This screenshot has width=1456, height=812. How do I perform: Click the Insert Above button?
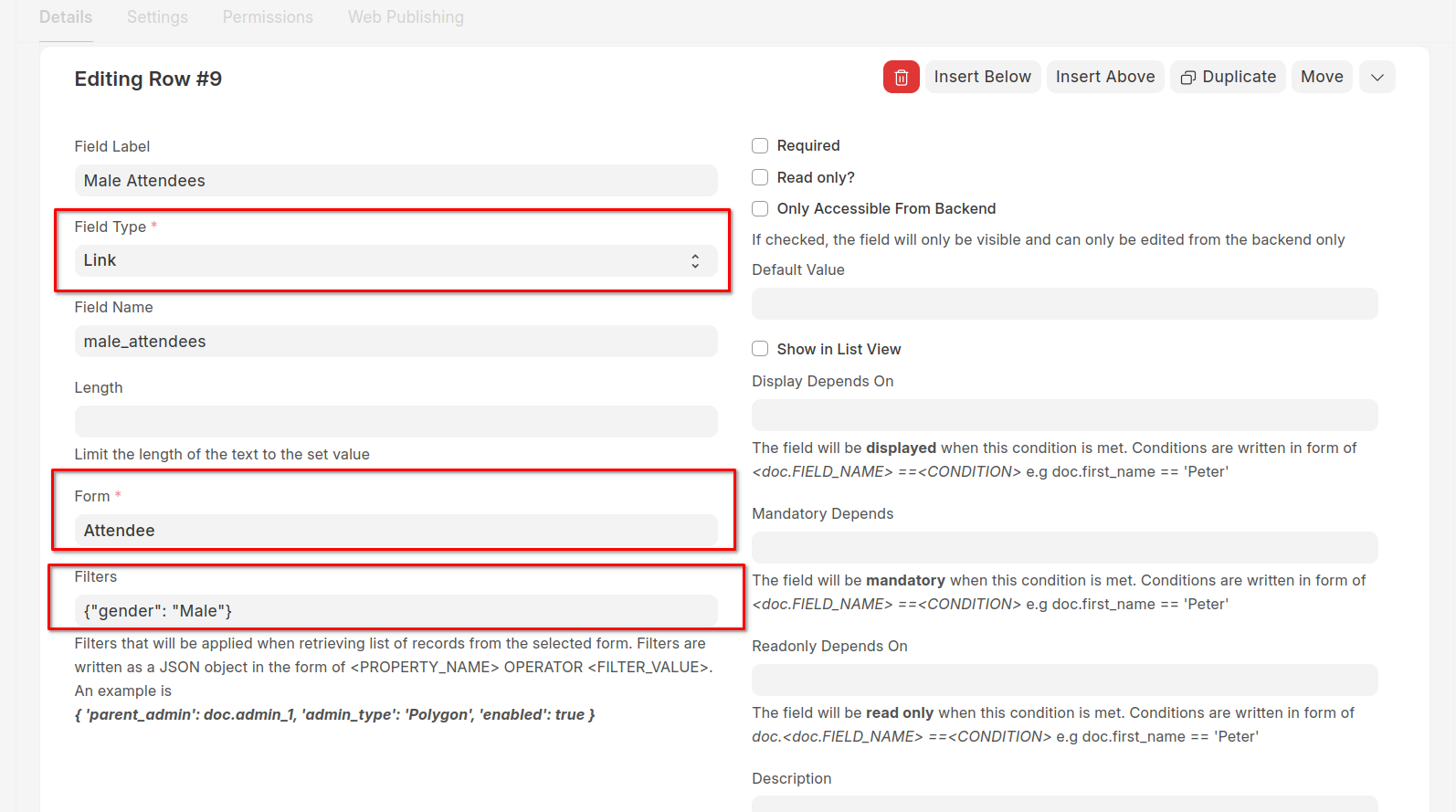point(1105,77)
